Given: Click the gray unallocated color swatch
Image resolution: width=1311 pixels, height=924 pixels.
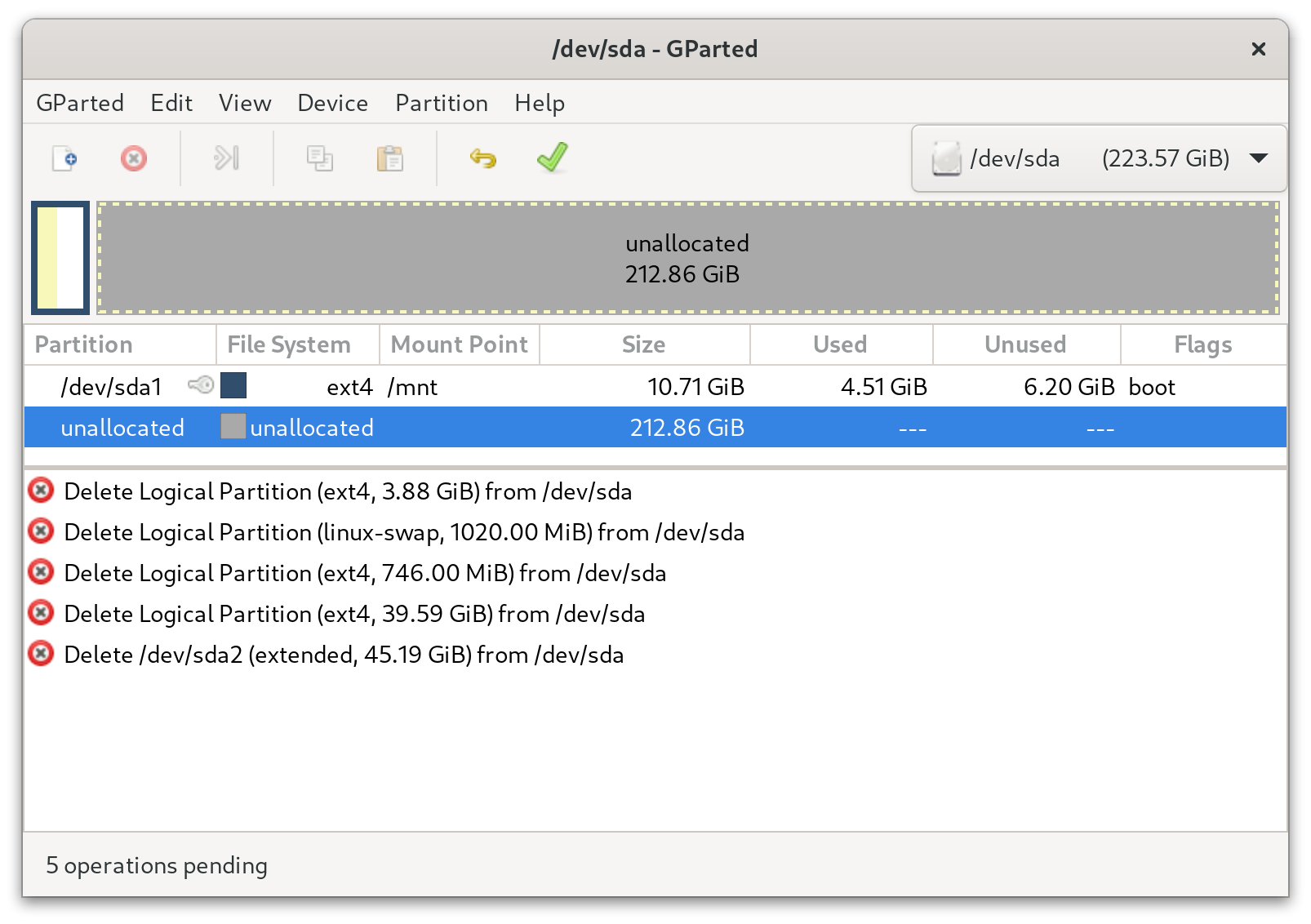Looking at the screenshot, I should pos(233,426).
